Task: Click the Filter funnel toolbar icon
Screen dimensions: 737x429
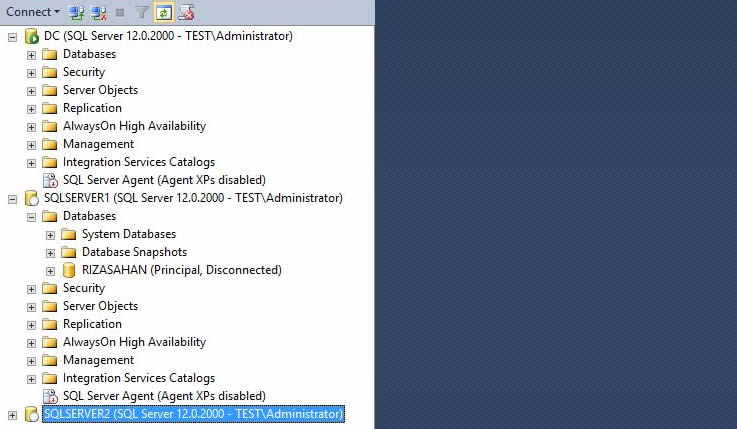Action: tap(141, 12)
